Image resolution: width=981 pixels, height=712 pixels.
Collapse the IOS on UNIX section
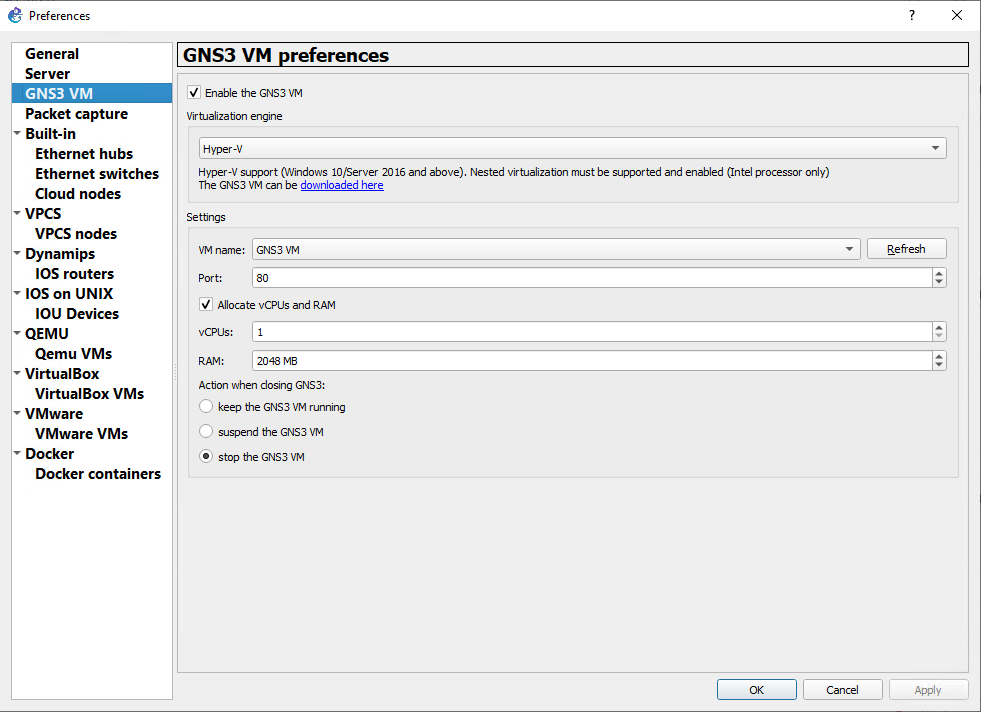pos(18,293)
